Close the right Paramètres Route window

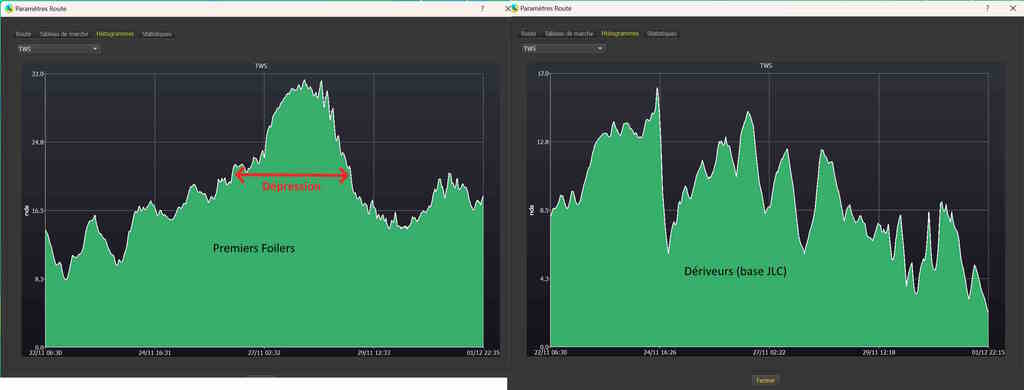click(x=1012, y=8)
